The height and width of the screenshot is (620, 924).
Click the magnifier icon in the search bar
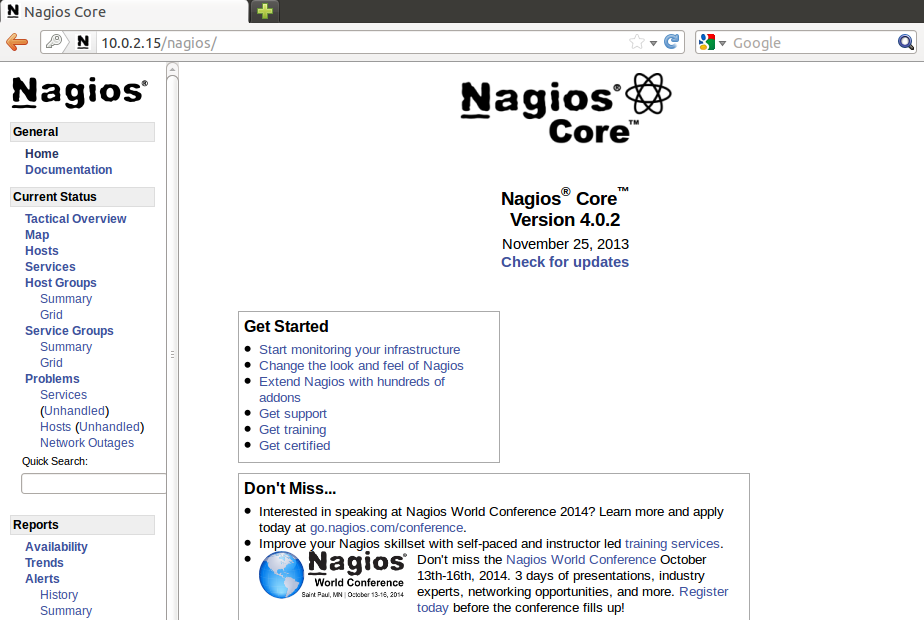click(x=905, y=42)
